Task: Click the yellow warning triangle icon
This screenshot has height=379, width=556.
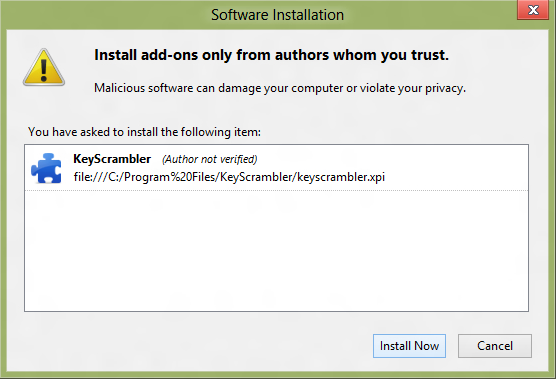Action: 44,67
